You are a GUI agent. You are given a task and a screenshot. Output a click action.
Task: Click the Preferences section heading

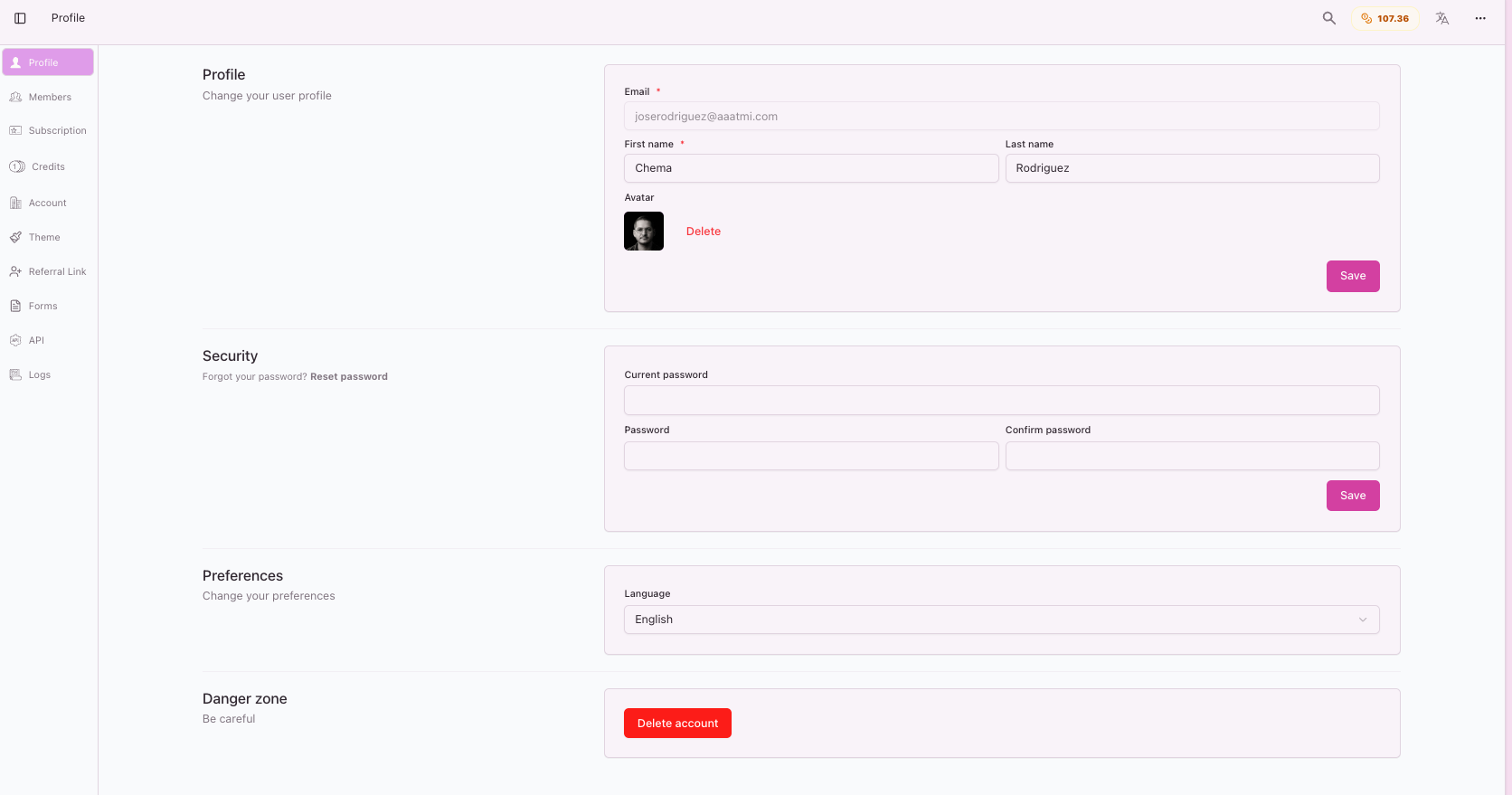[242, 576]
